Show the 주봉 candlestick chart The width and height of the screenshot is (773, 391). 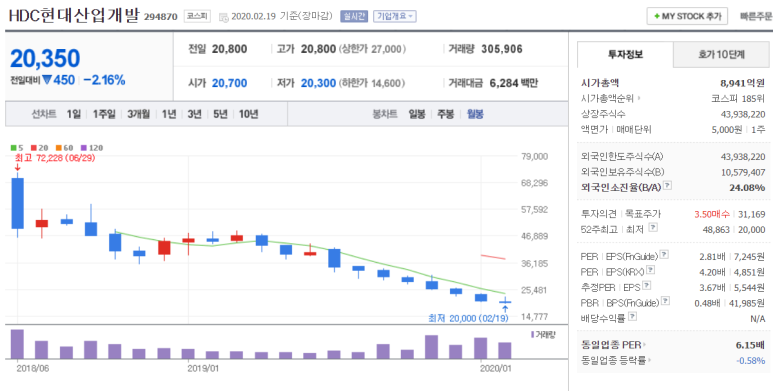pos(446,114)
